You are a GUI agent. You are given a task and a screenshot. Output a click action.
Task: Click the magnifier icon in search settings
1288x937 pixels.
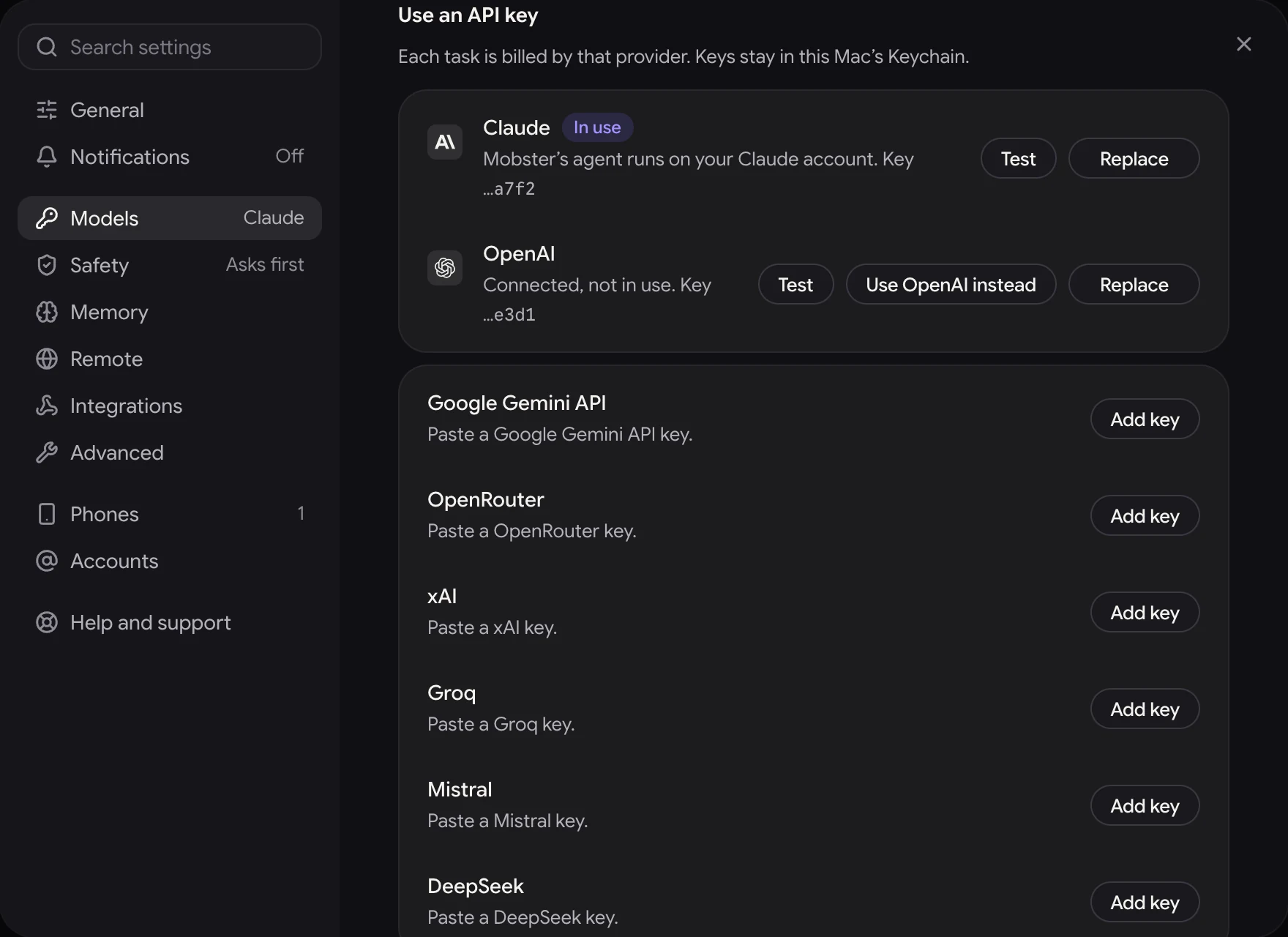pos(47,47)
